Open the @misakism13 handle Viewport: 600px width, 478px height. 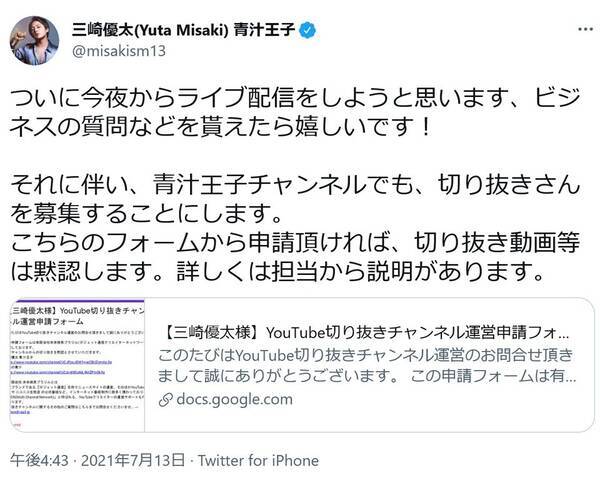119,51
